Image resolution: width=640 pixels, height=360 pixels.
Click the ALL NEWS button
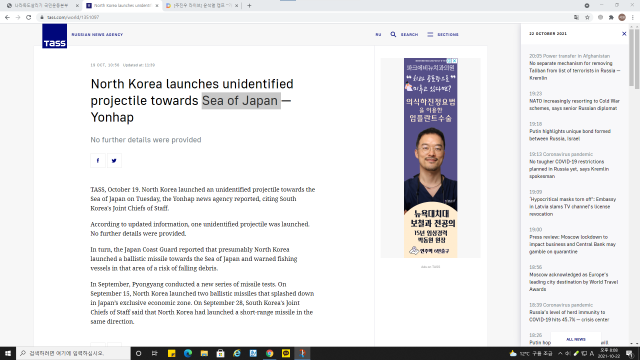coord(576,339)
